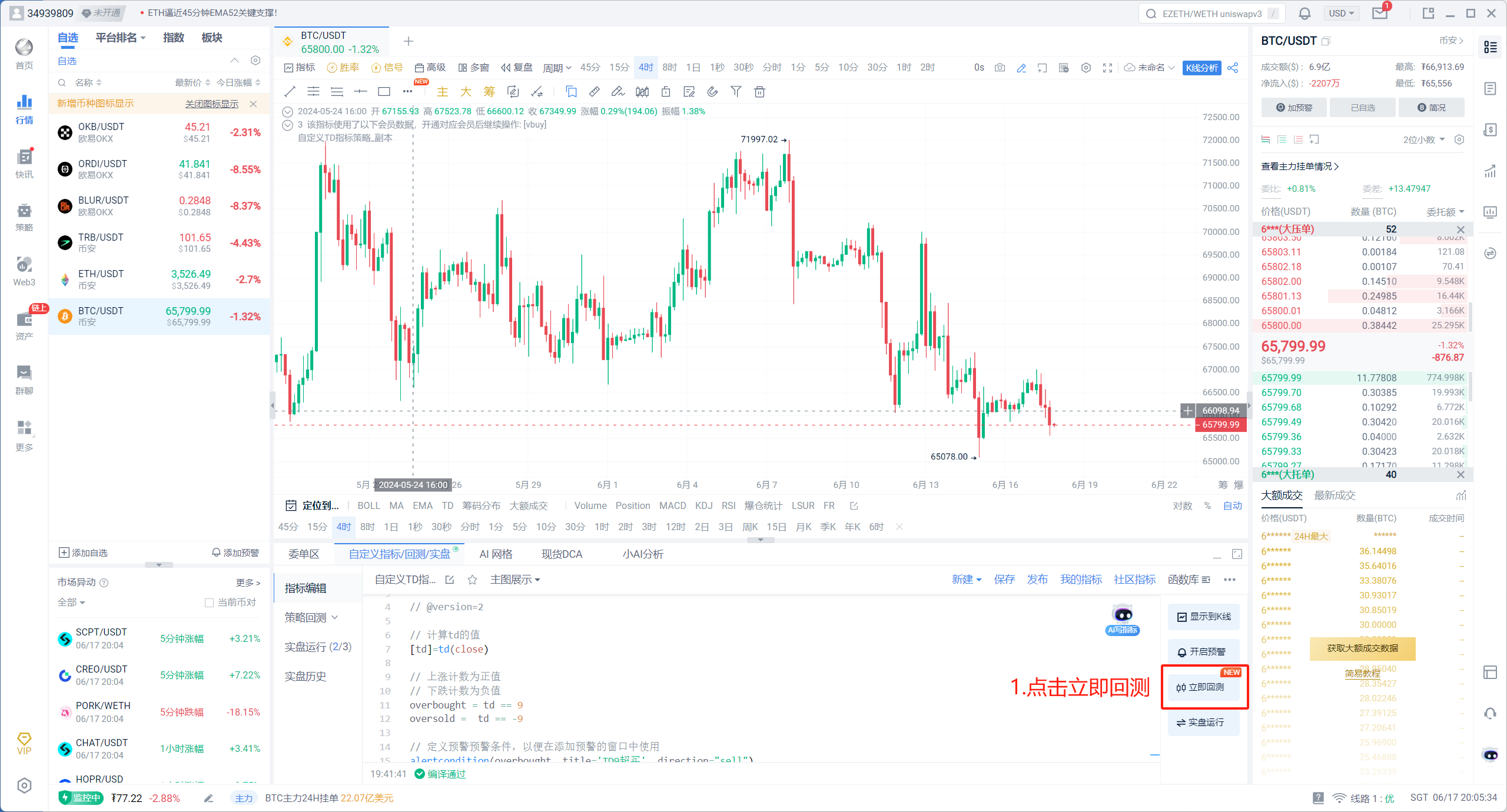This screenshot has height=812, width=1507.
Task: Expand the 平台排名 dropdown
Action: pyautogui.click(x=121, y=38)
